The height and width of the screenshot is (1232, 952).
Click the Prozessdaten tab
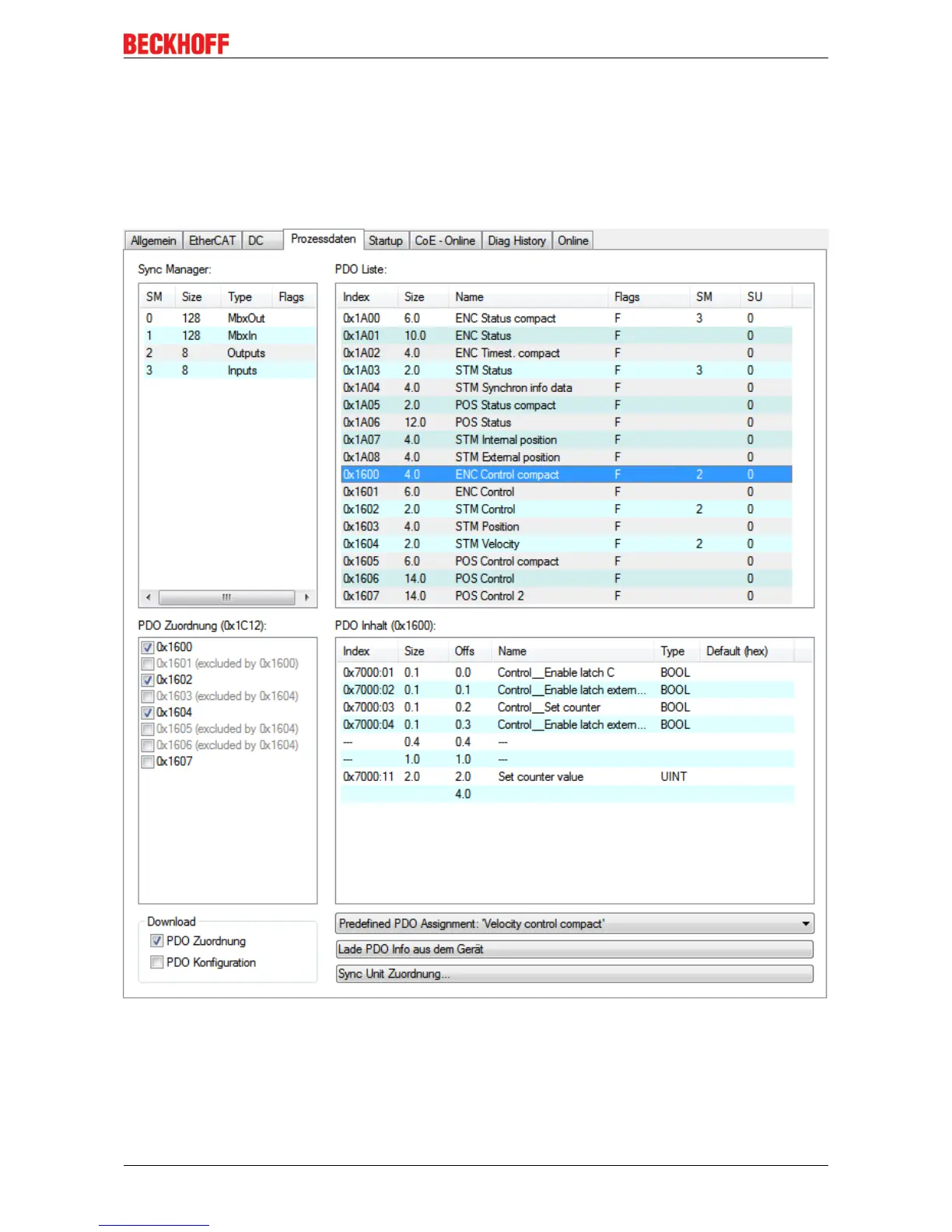pos(324,239)
